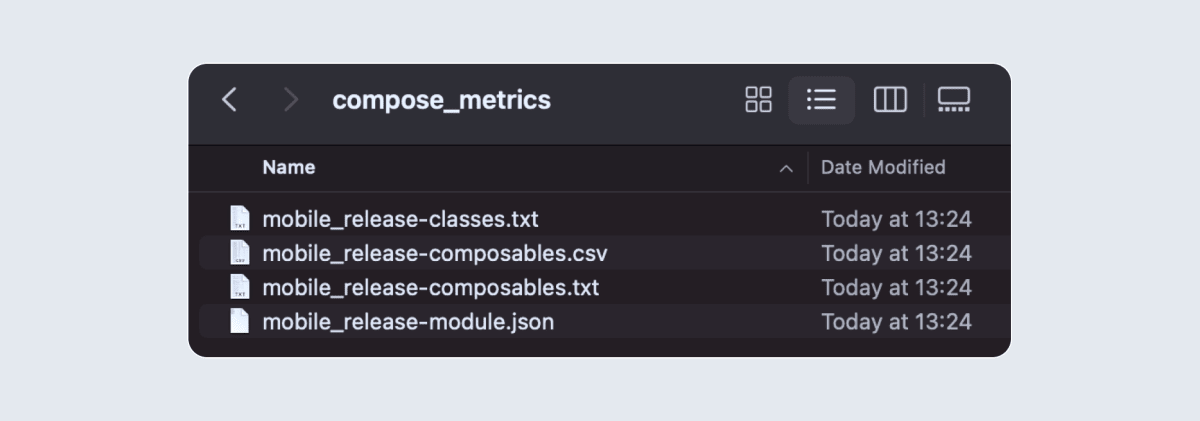Select the mobile_release-composables.csv filename
The width and height of the screenshot is (1200, 421).
(434, 253)
